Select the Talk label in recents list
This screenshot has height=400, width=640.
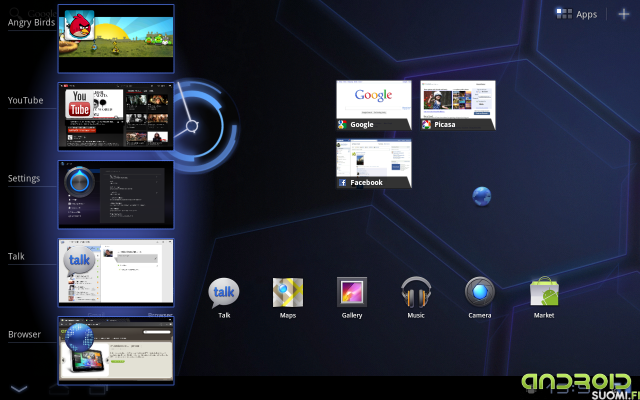[16, 256]
